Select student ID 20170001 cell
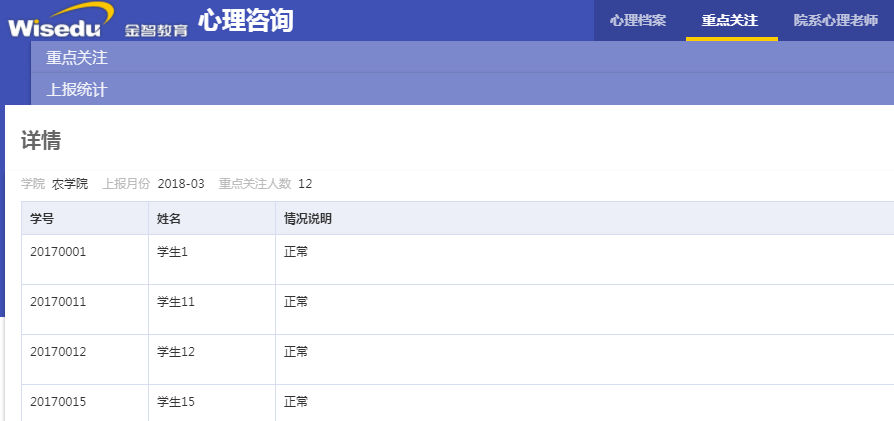This screenshot has height=421, width=894. [x=85, y=260]
